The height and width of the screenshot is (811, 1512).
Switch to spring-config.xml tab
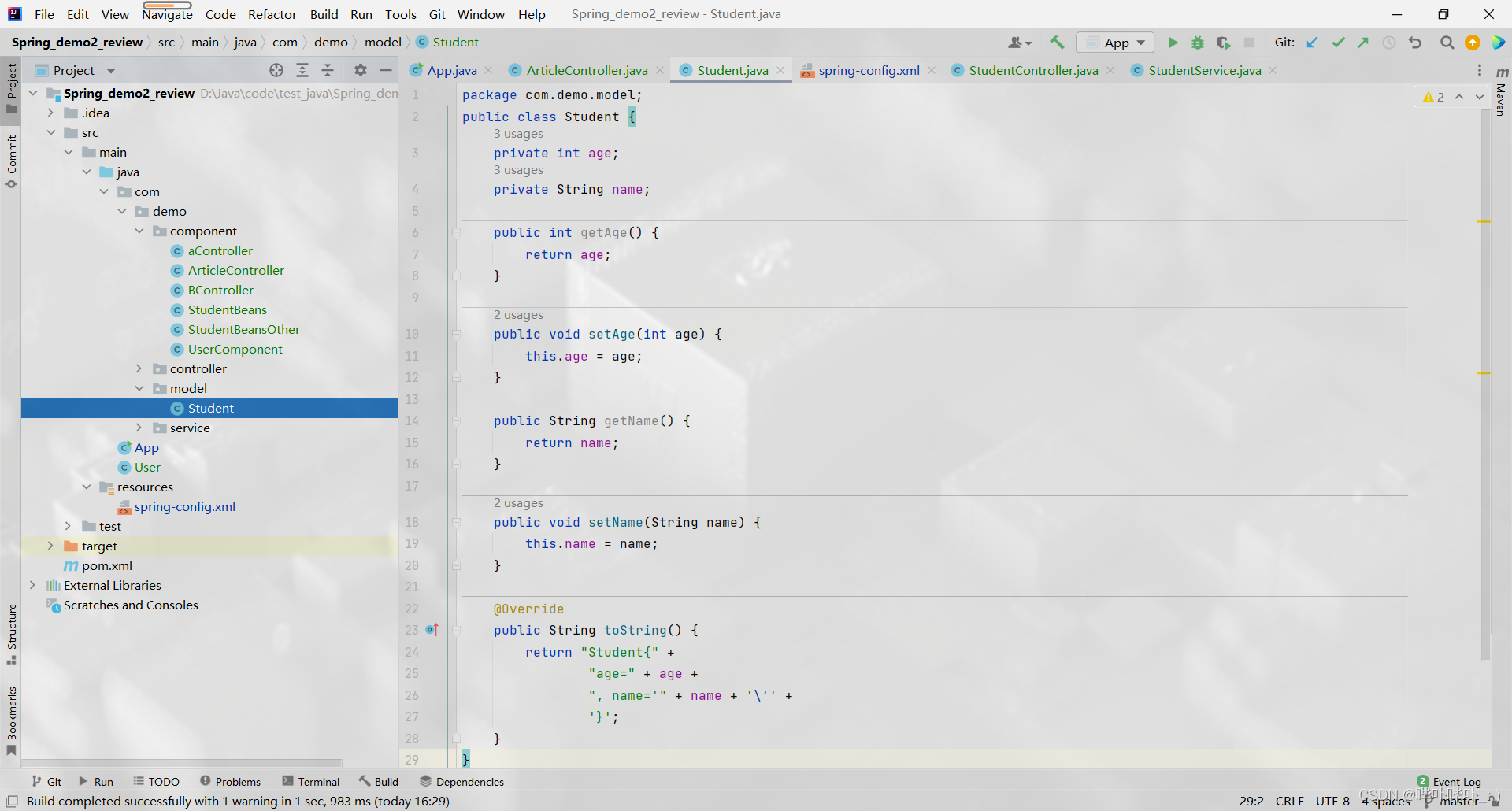coord(869,70)
